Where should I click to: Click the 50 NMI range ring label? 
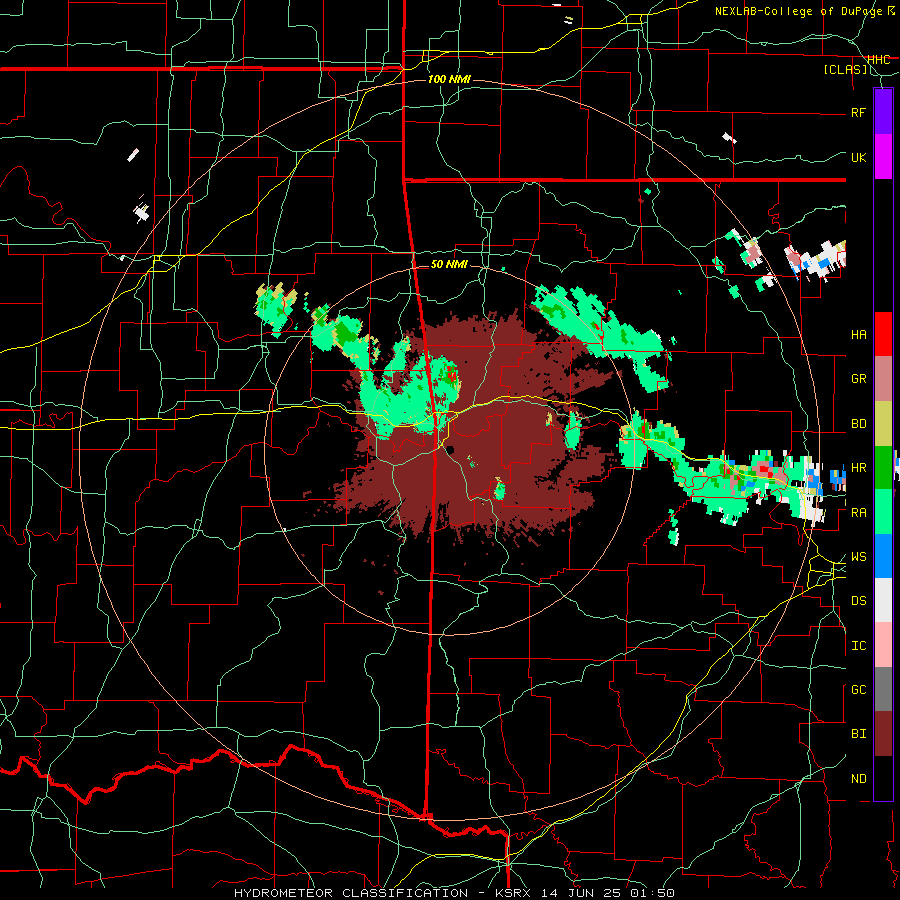(449, 264)
